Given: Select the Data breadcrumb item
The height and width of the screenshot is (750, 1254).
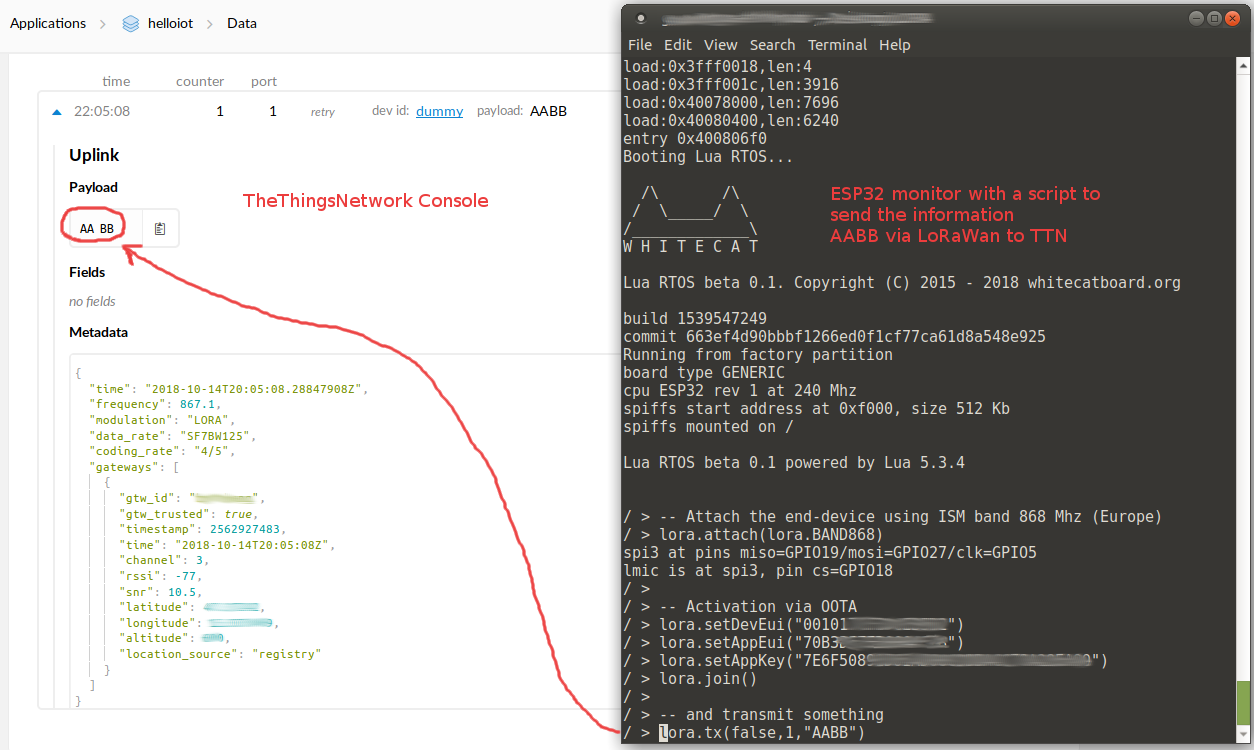Looking at the screenshot, I should 242,23.
